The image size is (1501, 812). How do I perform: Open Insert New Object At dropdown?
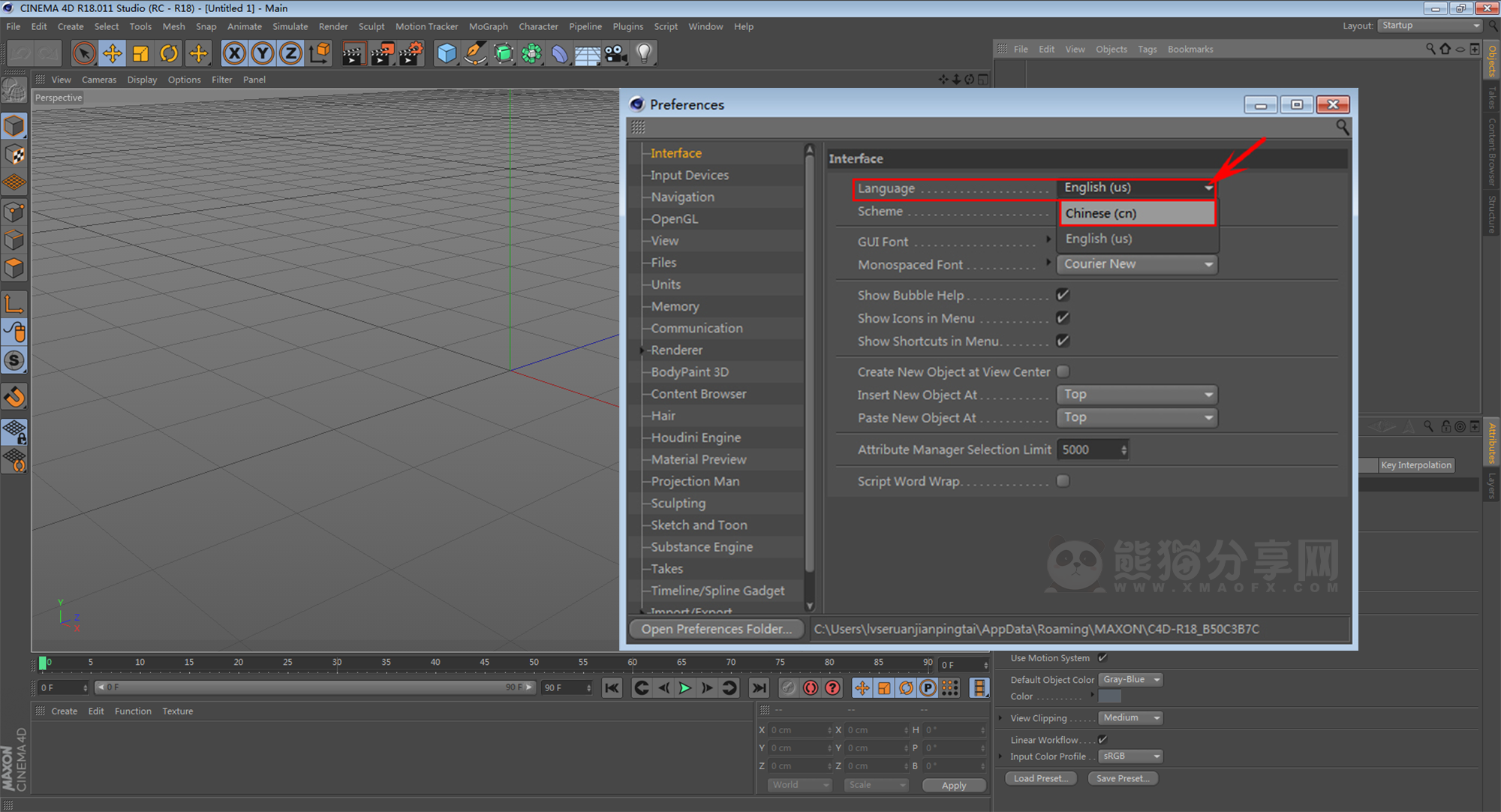1137,395
